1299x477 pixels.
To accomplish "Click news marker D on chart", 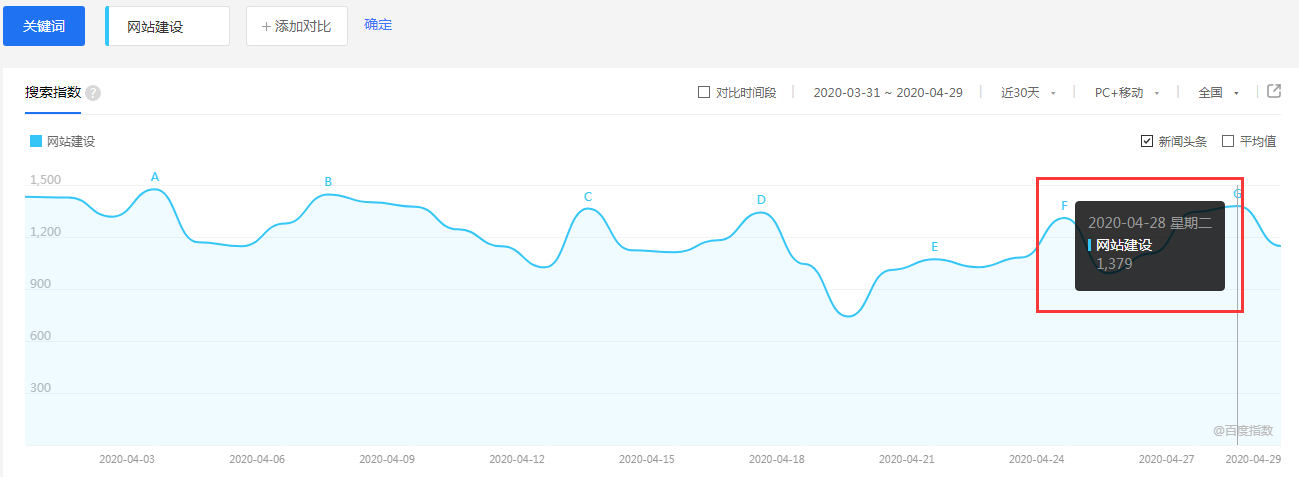I will 761,200.
